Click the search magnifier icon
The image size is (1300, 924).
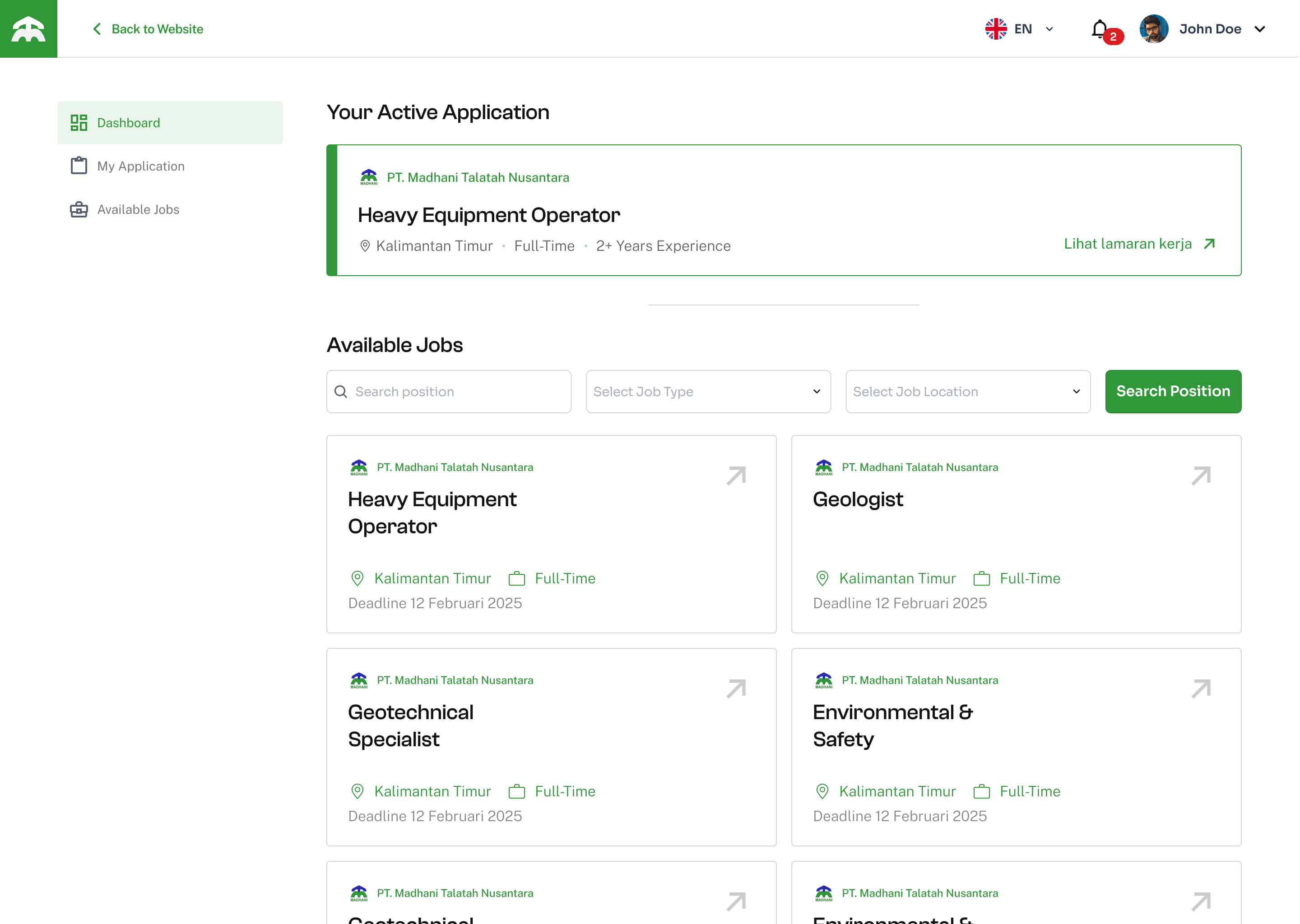(x=341, y=392)
